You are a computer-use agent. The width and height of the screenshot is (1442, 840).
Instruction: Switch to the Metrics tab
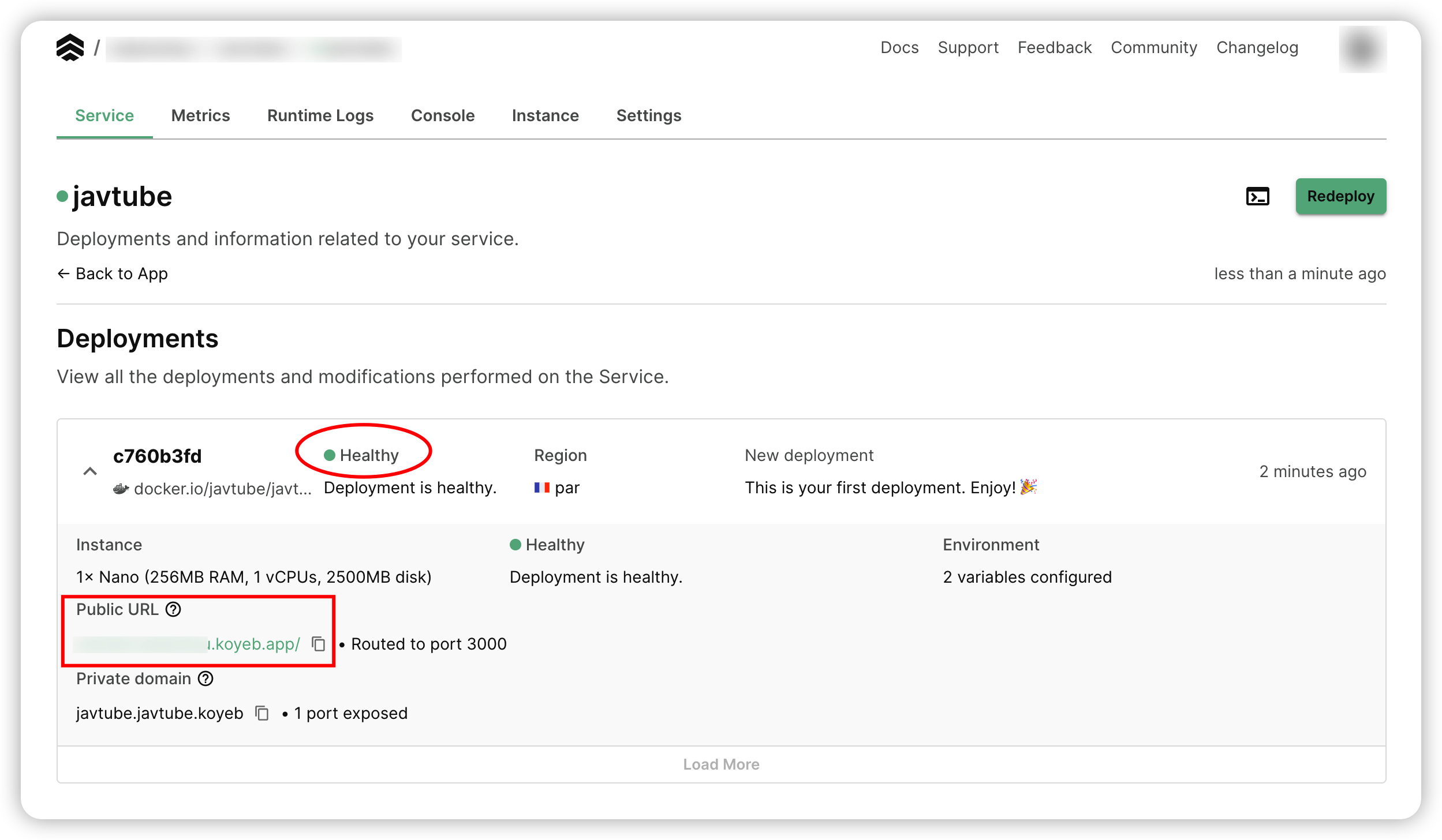tap(200, 115)
